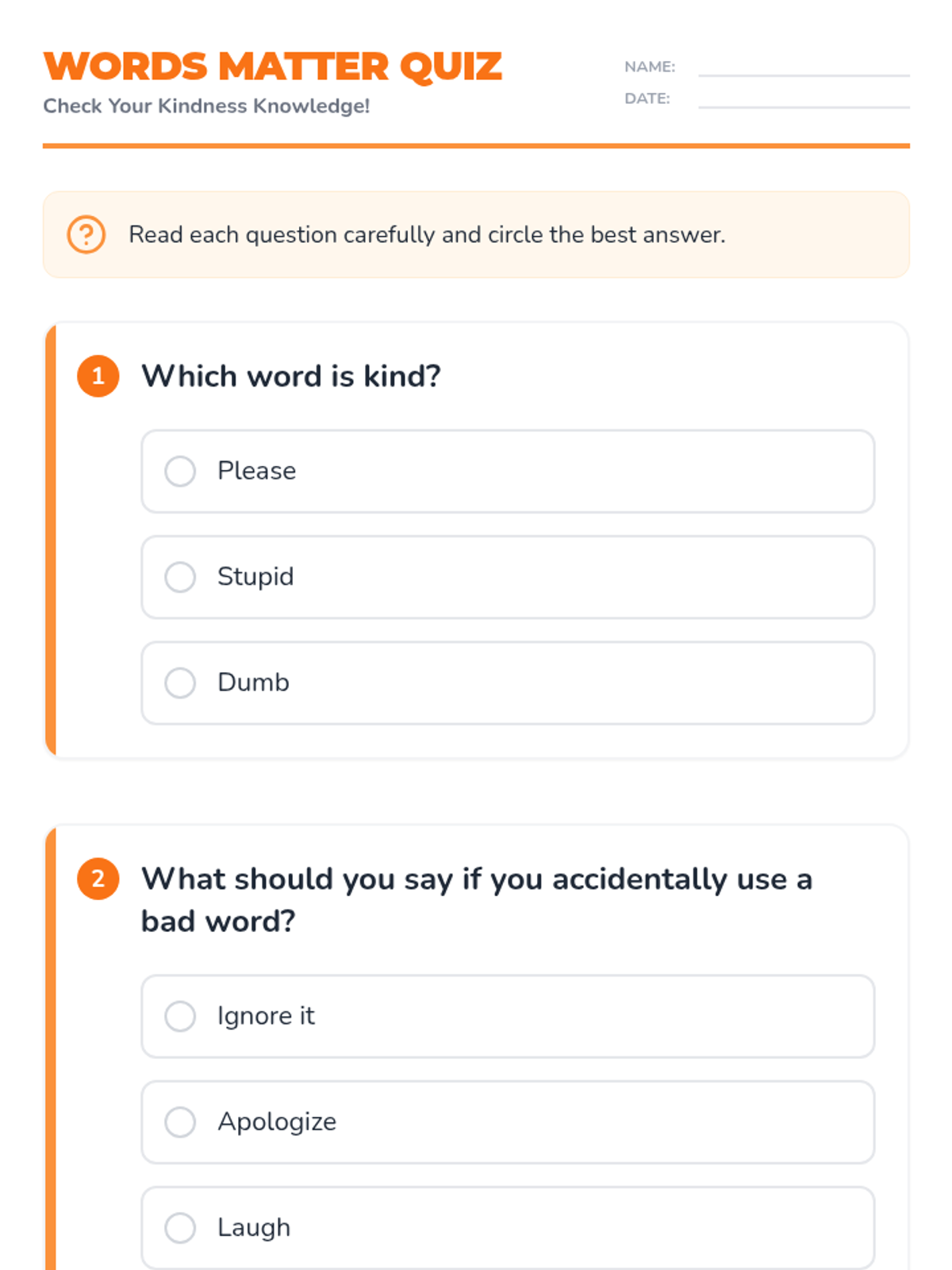Select the Ignore it radio button
Image resolution: width=952 pixels, height=1270 pixels.
pyautogui.click(x=180, y=1016)
